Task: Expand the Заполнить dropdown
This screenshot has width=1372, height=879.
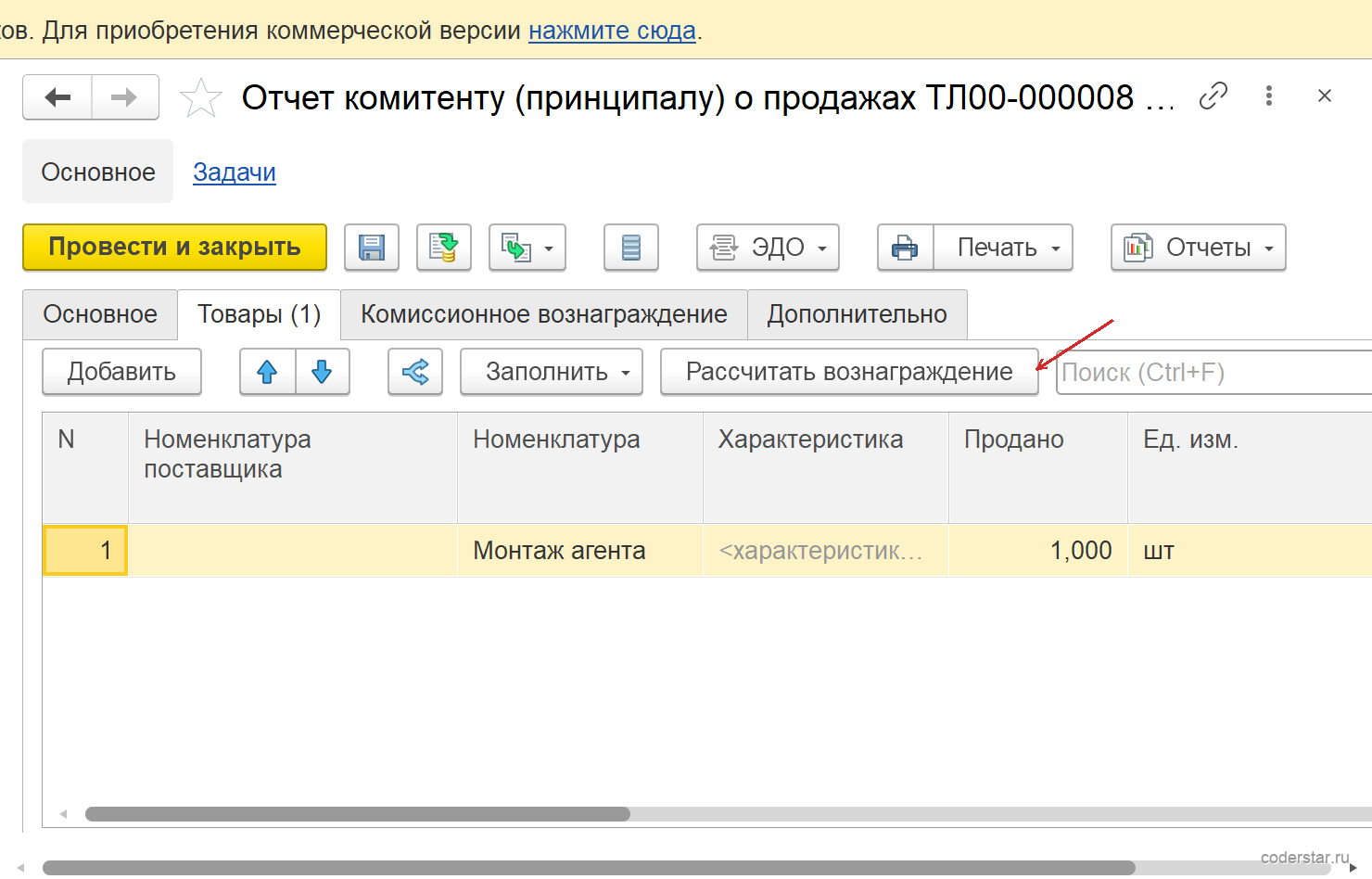Action: click(x=552, y=372)
